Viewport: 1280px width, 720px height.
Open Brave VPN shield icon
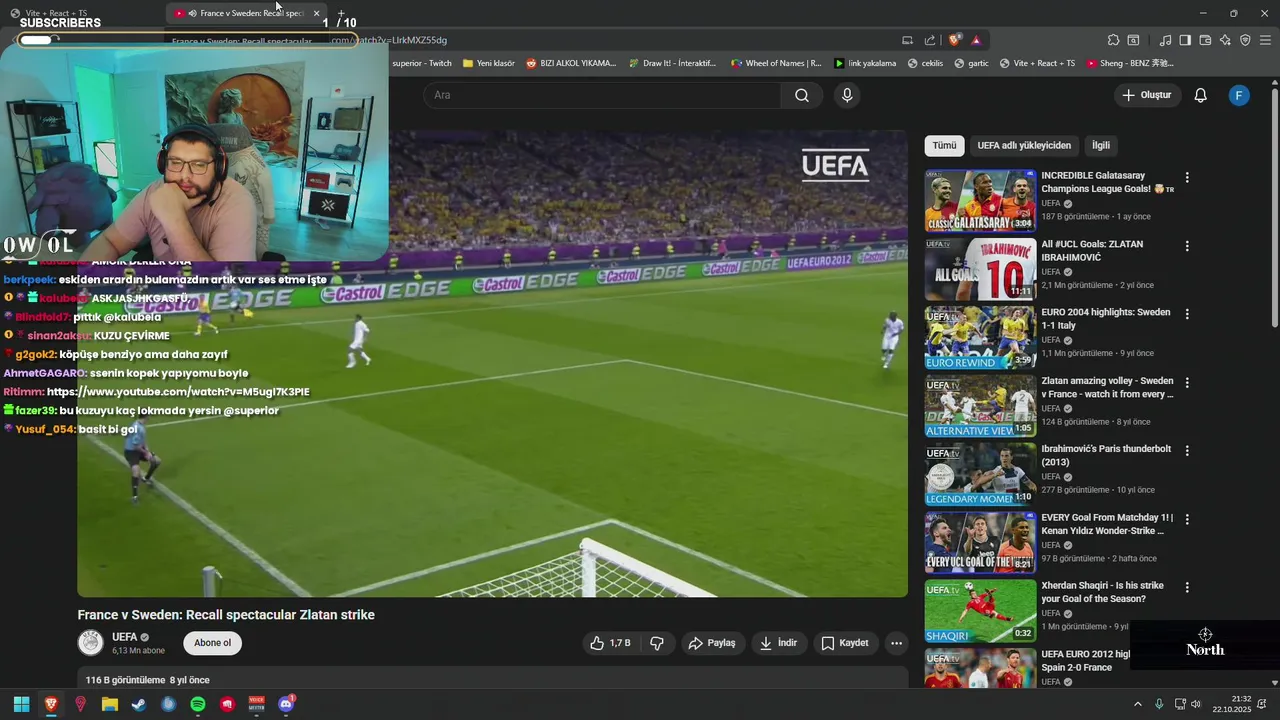click(x=1245, y=40)
